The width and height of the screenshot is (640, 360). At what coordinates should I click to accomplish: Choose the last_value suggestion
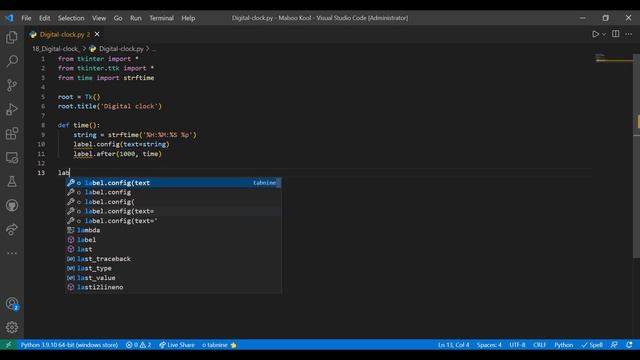(x=173, y=278)
